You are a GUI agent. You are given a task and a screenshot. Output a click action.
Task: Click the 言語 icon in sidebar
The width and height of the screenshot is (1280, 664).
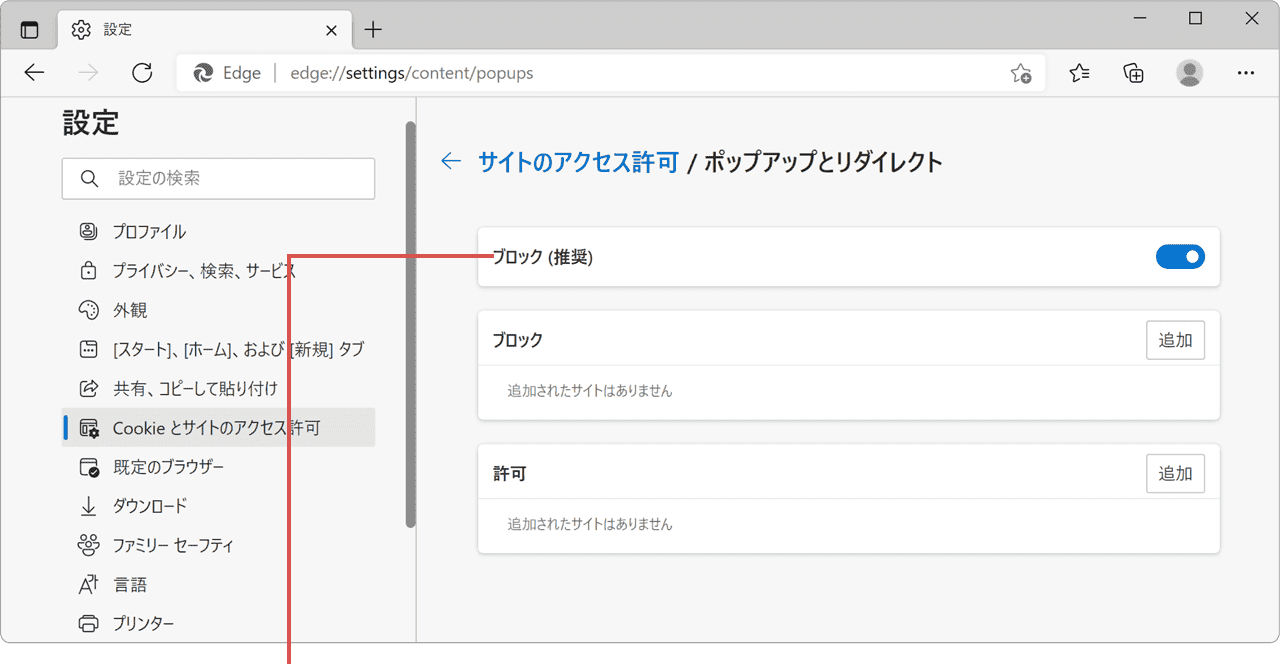88,584
